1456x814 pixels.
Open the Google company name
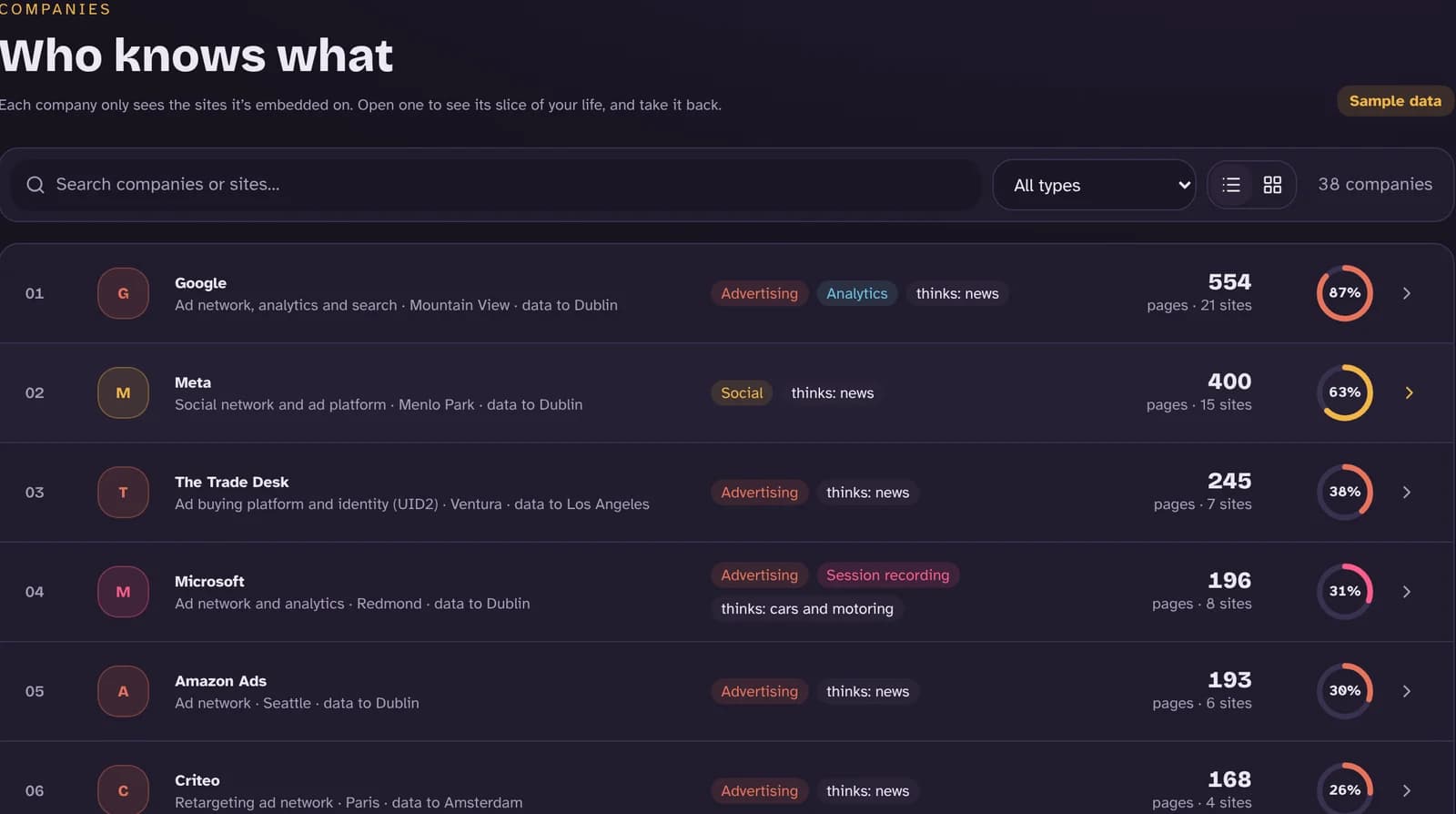coord(200,283)
